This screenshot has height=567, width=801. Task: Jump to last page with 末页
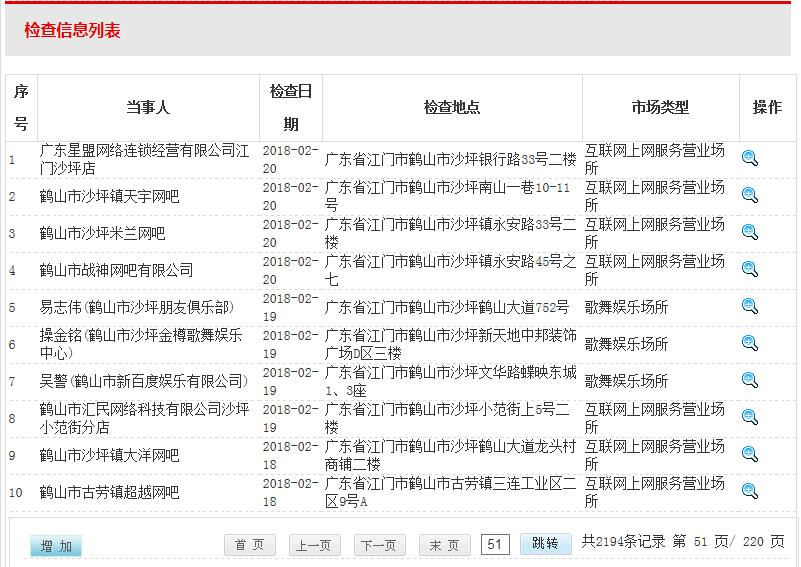444,545
